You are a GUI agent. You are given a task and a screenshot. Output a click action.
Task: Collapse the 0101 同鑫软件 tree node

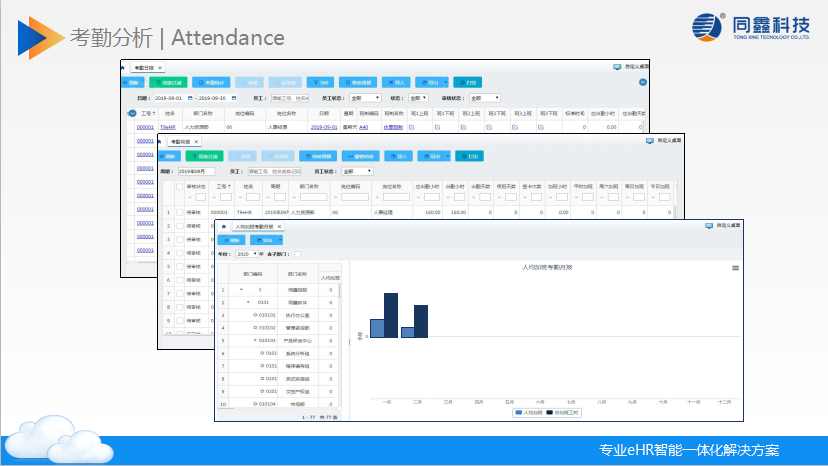click(x=249, y=301)
